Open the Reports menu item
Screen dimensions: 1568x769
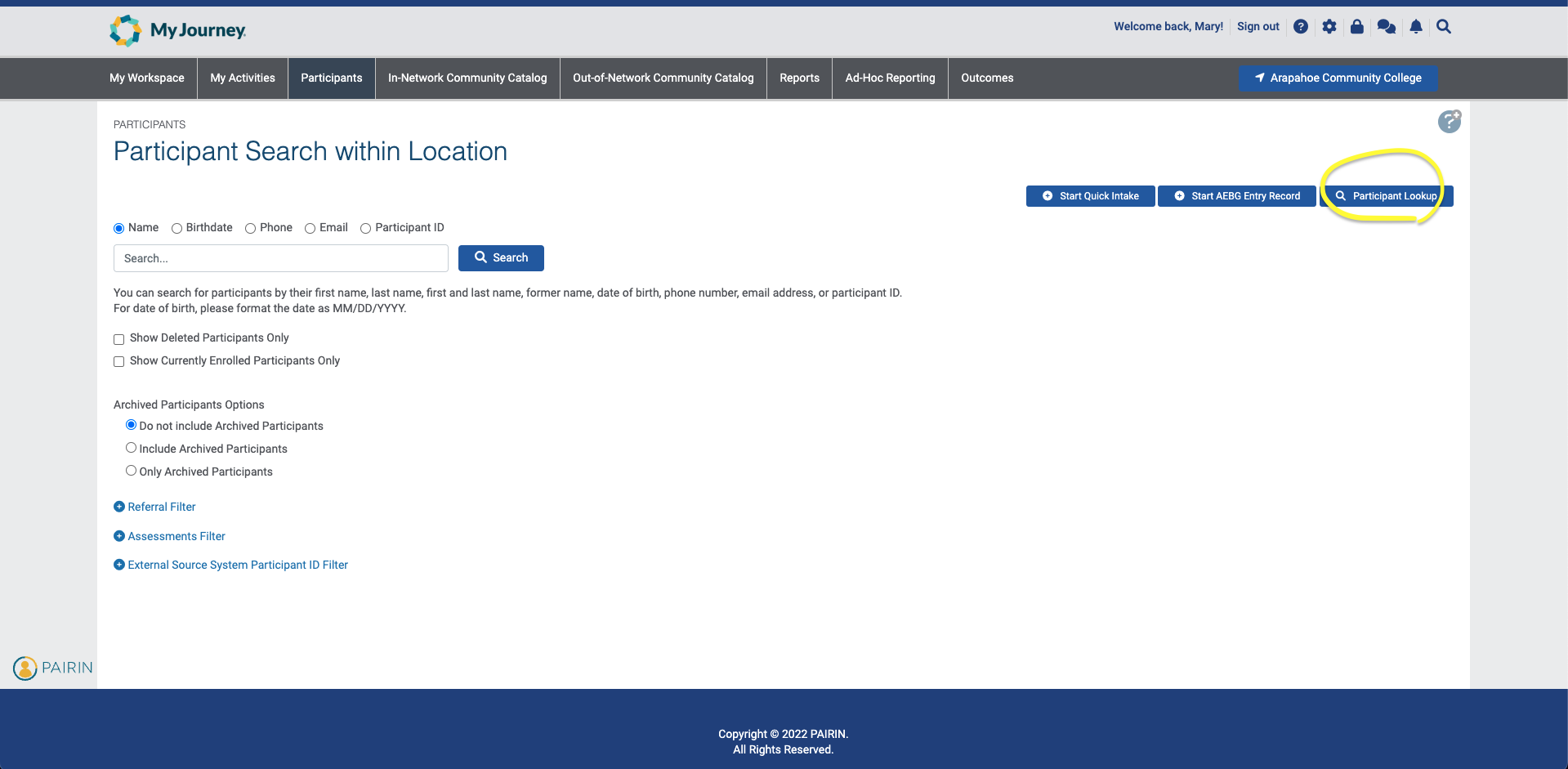(799, 78)
